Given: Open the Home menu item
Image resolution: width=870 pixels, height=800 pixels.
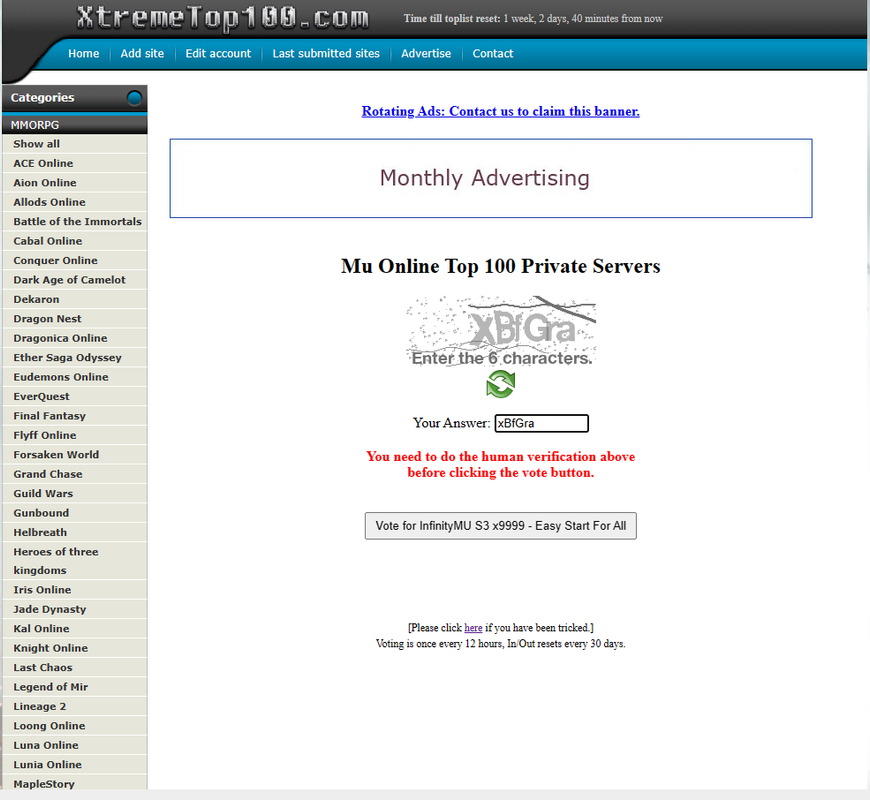Looking at the screenshot, I should click(84, 54).
